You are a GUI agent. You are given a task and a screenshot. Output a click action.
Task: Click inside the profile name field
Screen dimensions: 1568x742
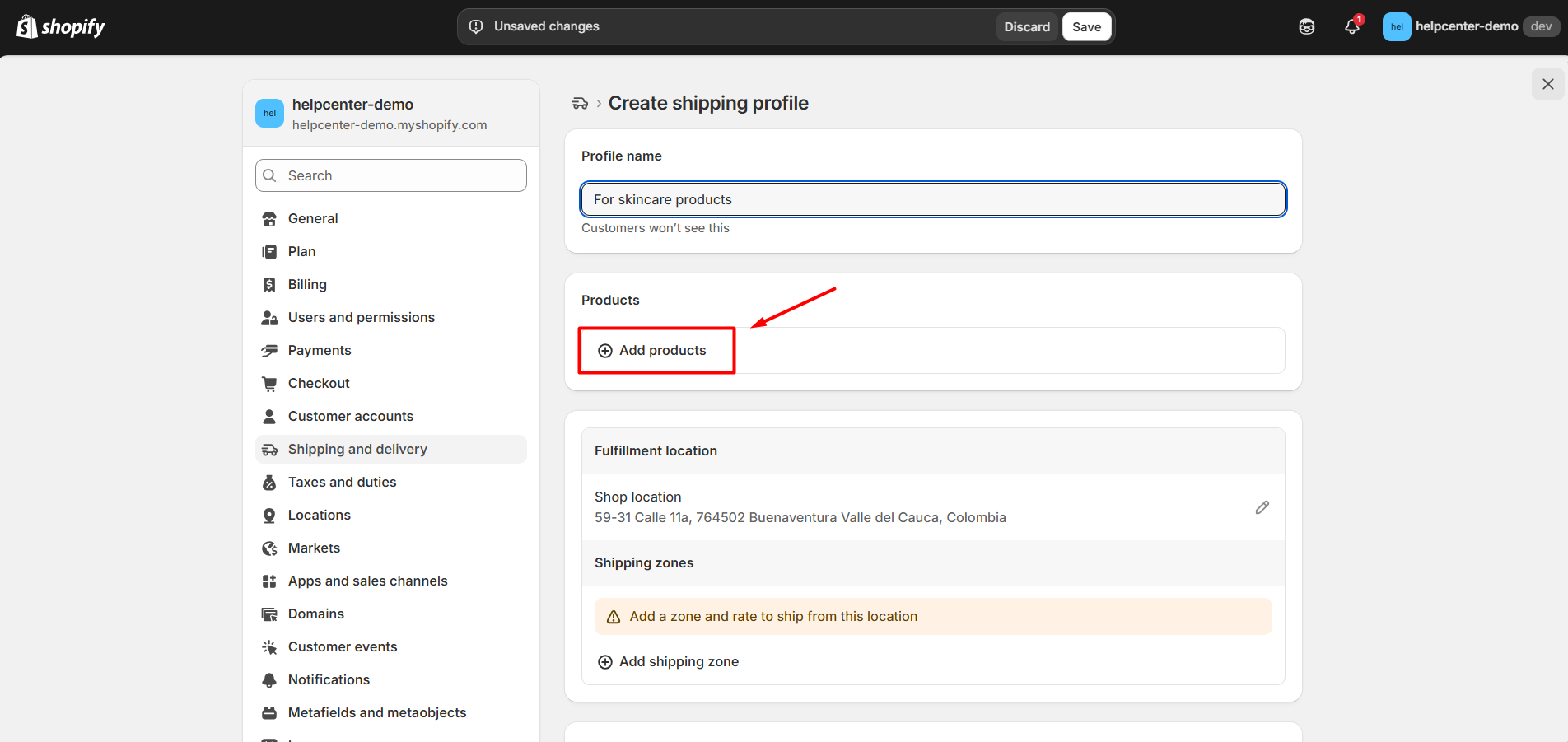point(932,199)
